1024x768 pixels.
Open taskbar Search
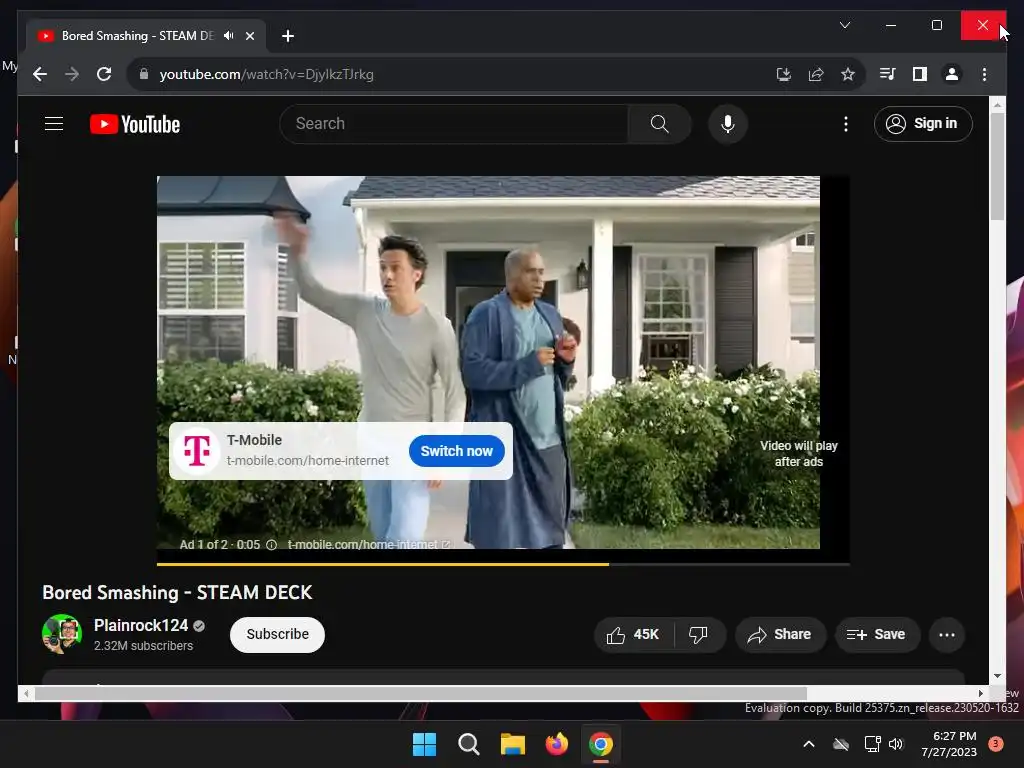click(468, 744)
